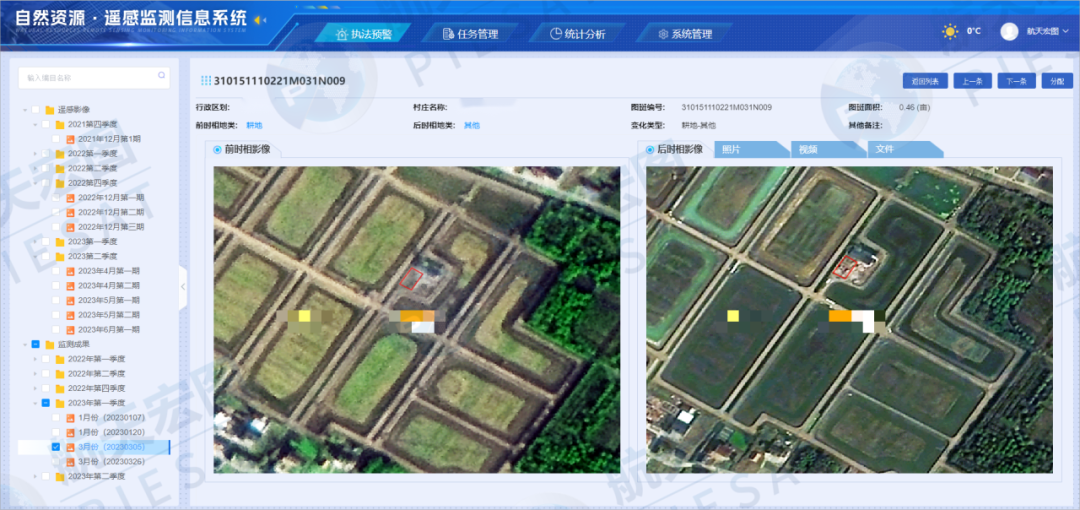
Task: Click the grid icon beside 310151110221M031N009 title
Action: pos(205,81)
